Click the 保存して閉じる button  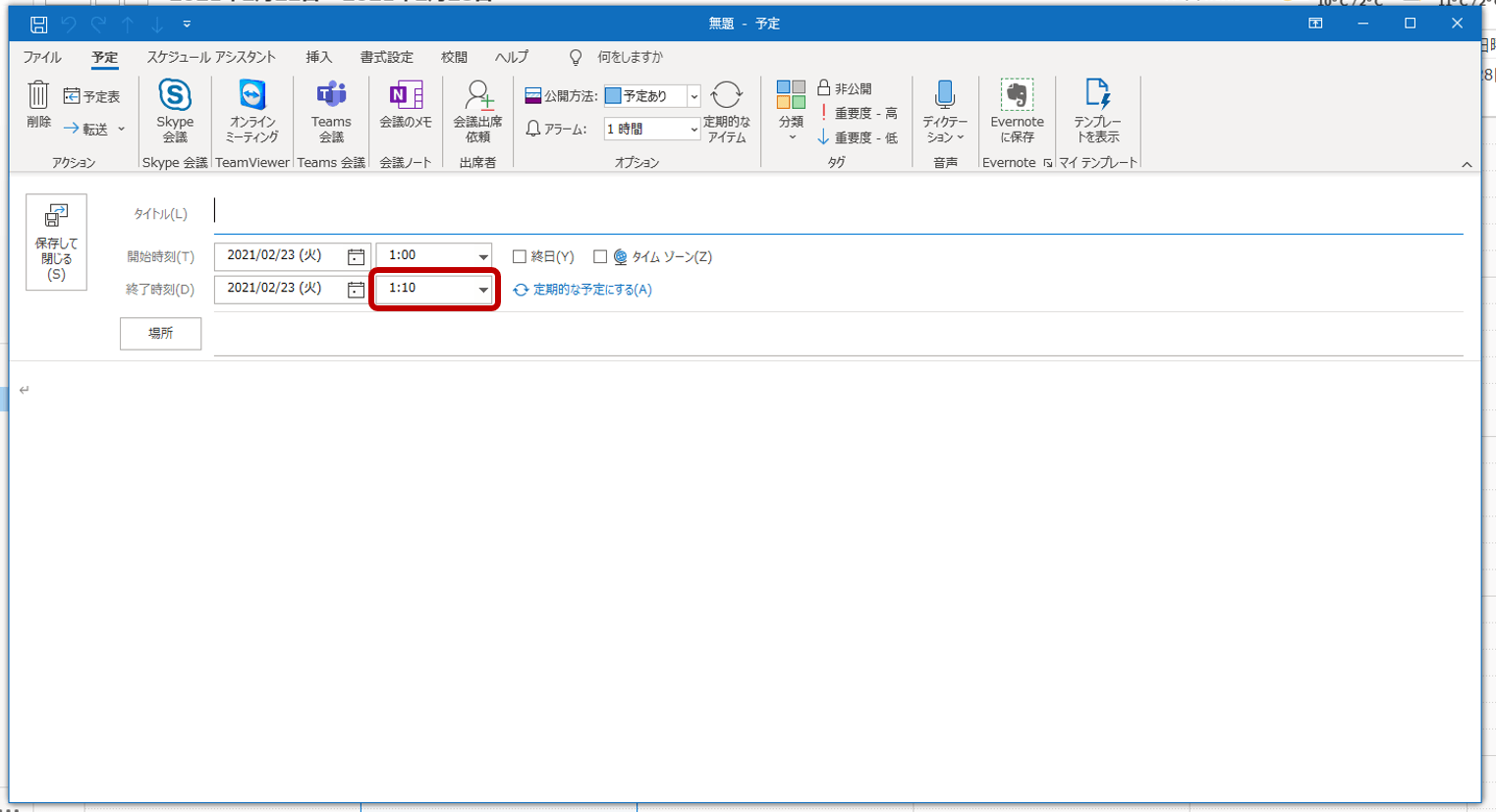point(56,242)
